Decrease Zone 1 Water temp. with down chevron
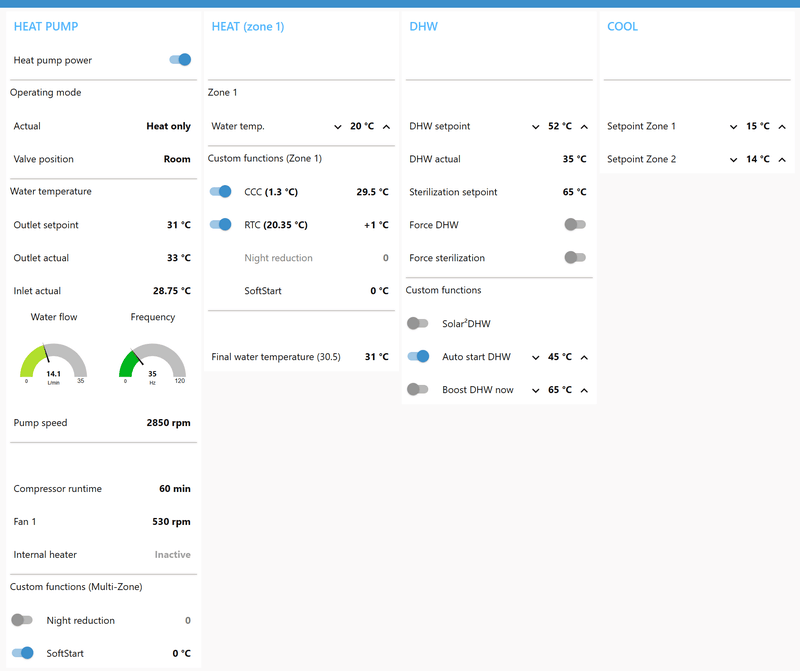The height and width of the screenshot is (671, 800). 338,127
